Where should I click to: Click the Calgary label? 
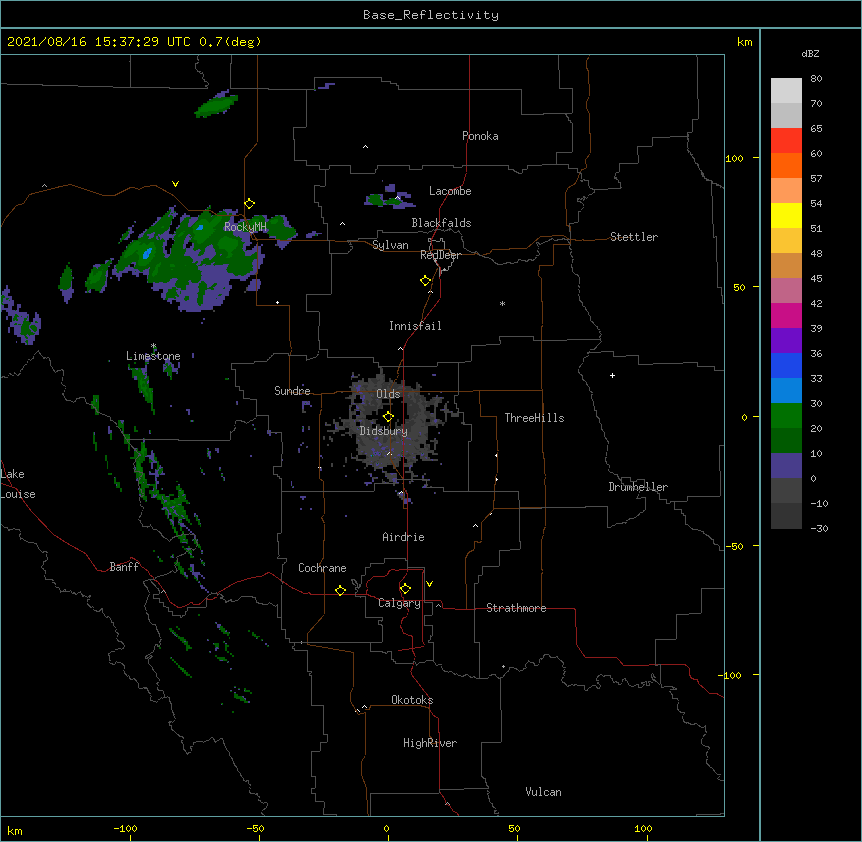pos(399,603)
